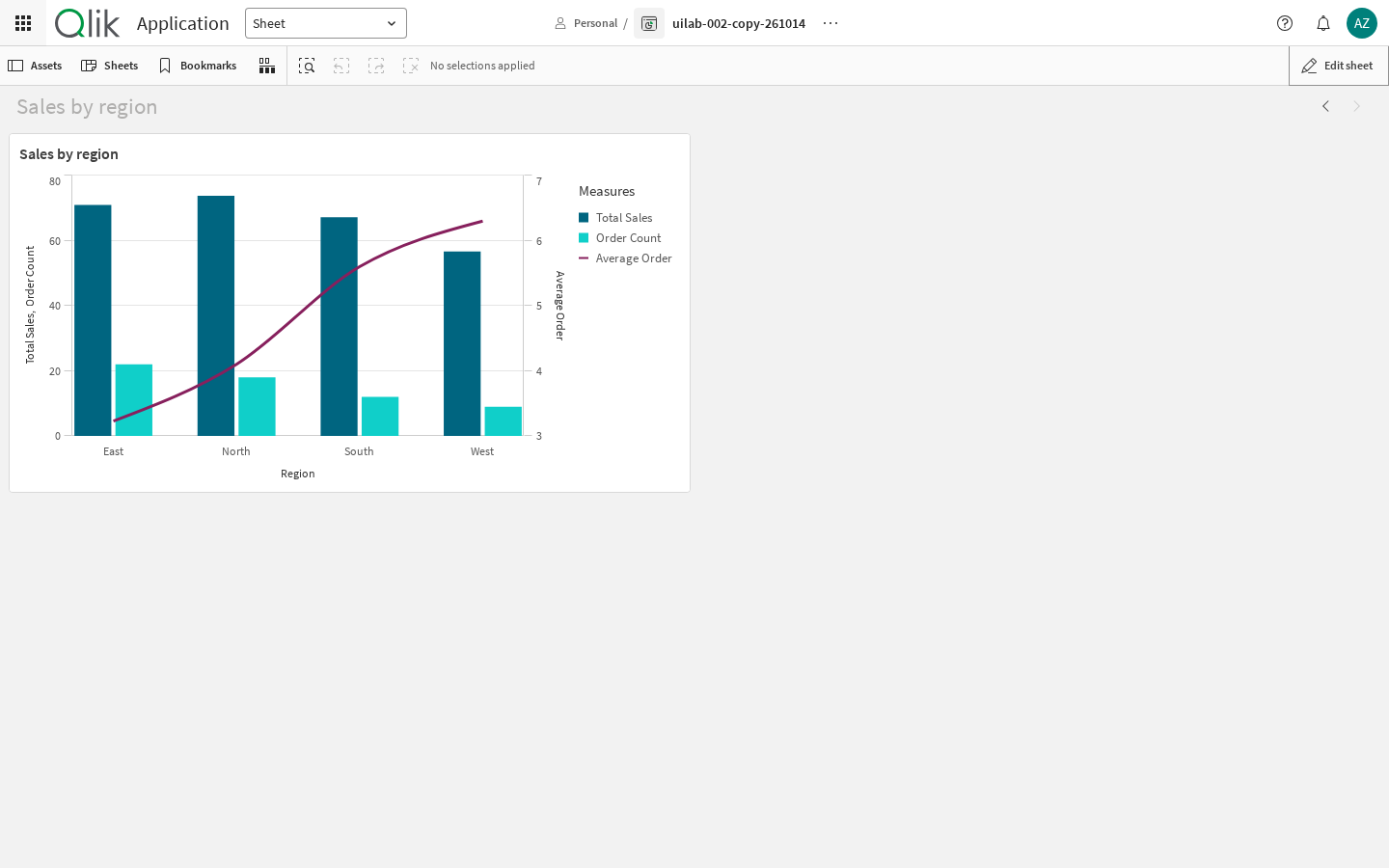1389x868 pixels.
Task: Open the Bookmarks panel
Action: point(198,66)
